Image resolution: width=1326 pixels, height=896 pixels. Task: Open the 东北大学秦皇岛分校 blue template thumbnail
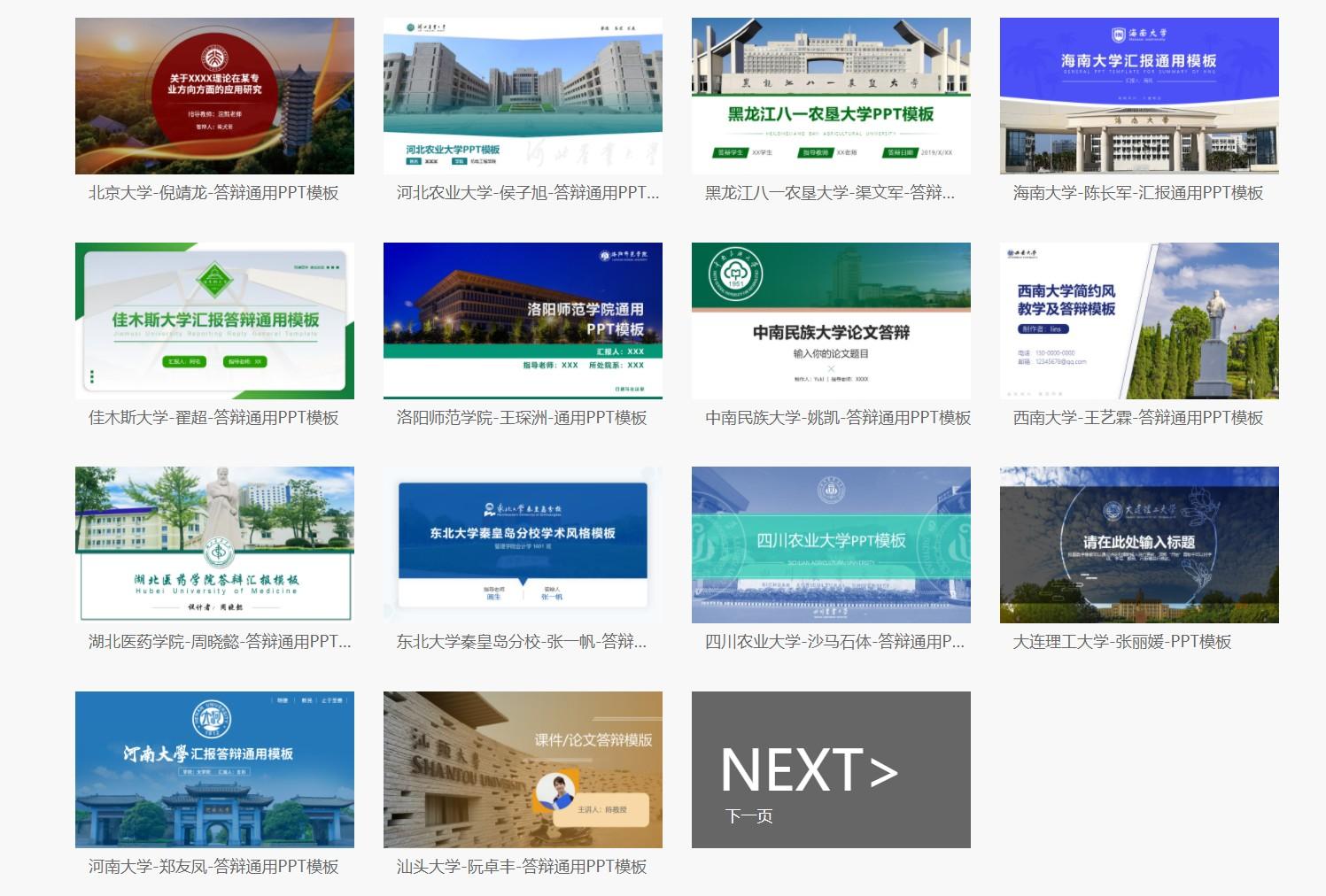pyautogui.click(x=523, y=545)
